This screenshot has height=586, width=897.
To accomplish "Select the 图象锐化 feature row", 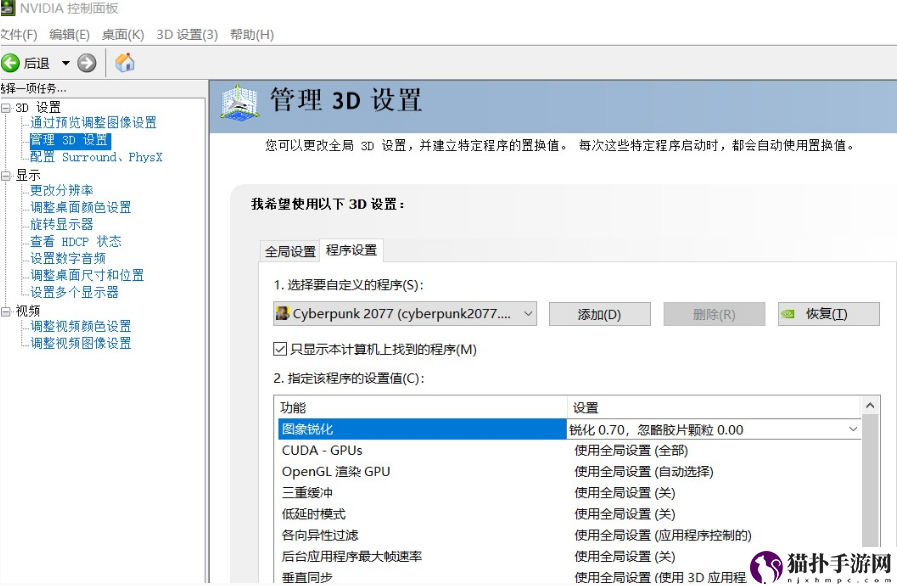I will pyautogui.click(x=422, y=429).
